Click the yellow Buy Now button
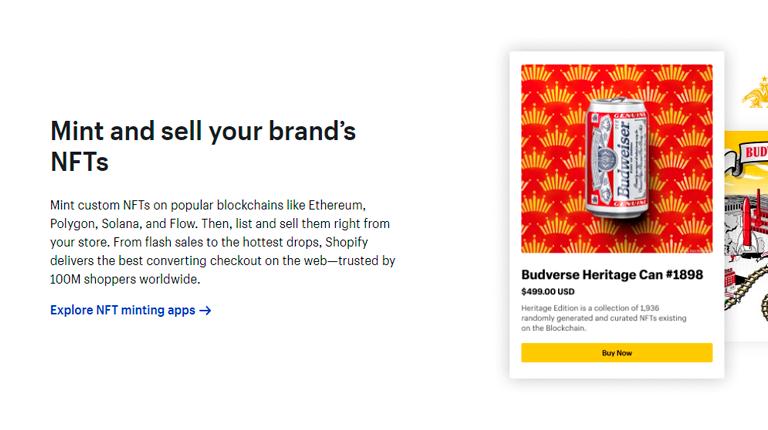 point(617,353)
